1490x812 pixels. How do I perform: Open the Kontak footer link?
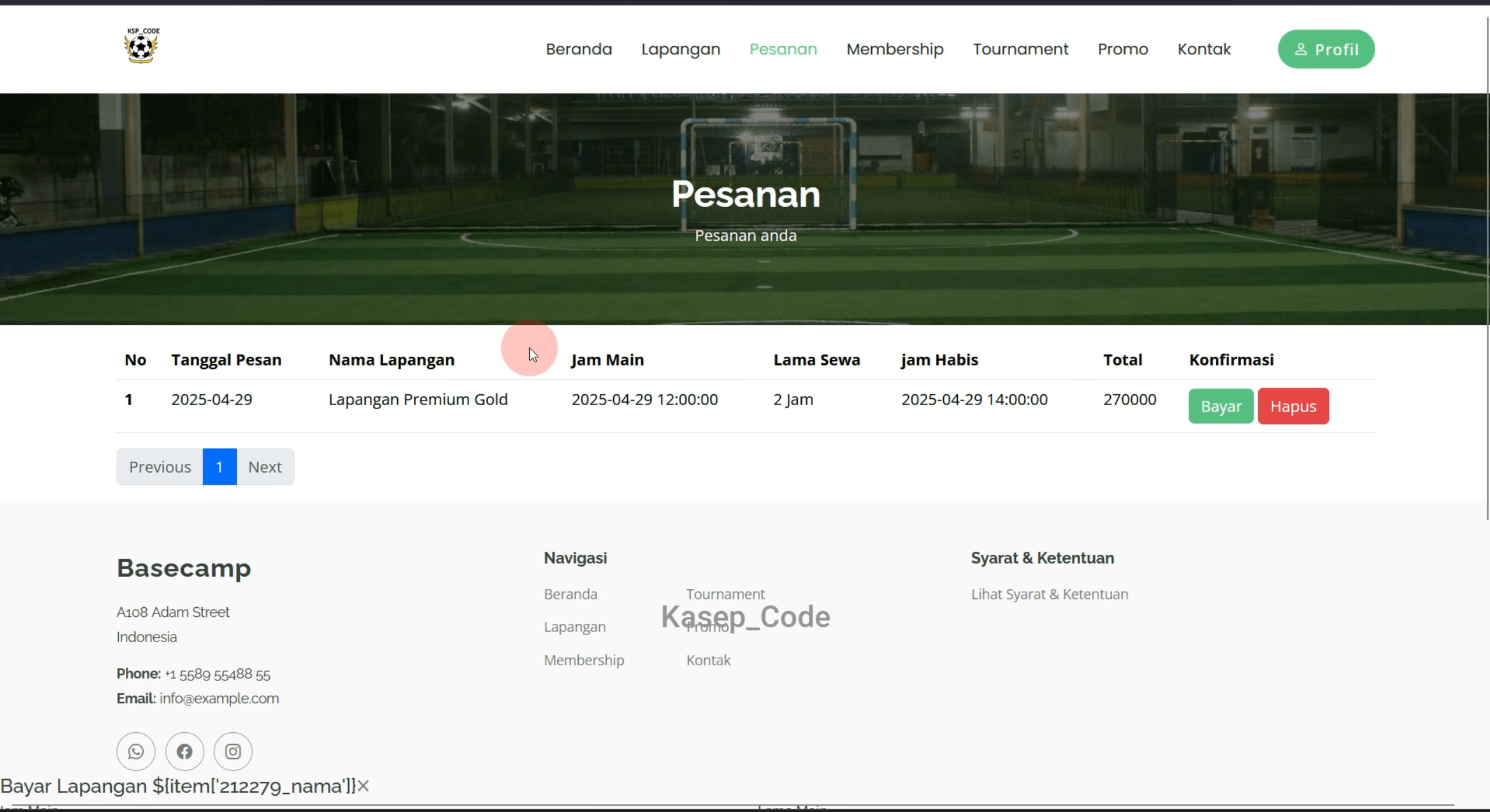click(x=708, y=660)
